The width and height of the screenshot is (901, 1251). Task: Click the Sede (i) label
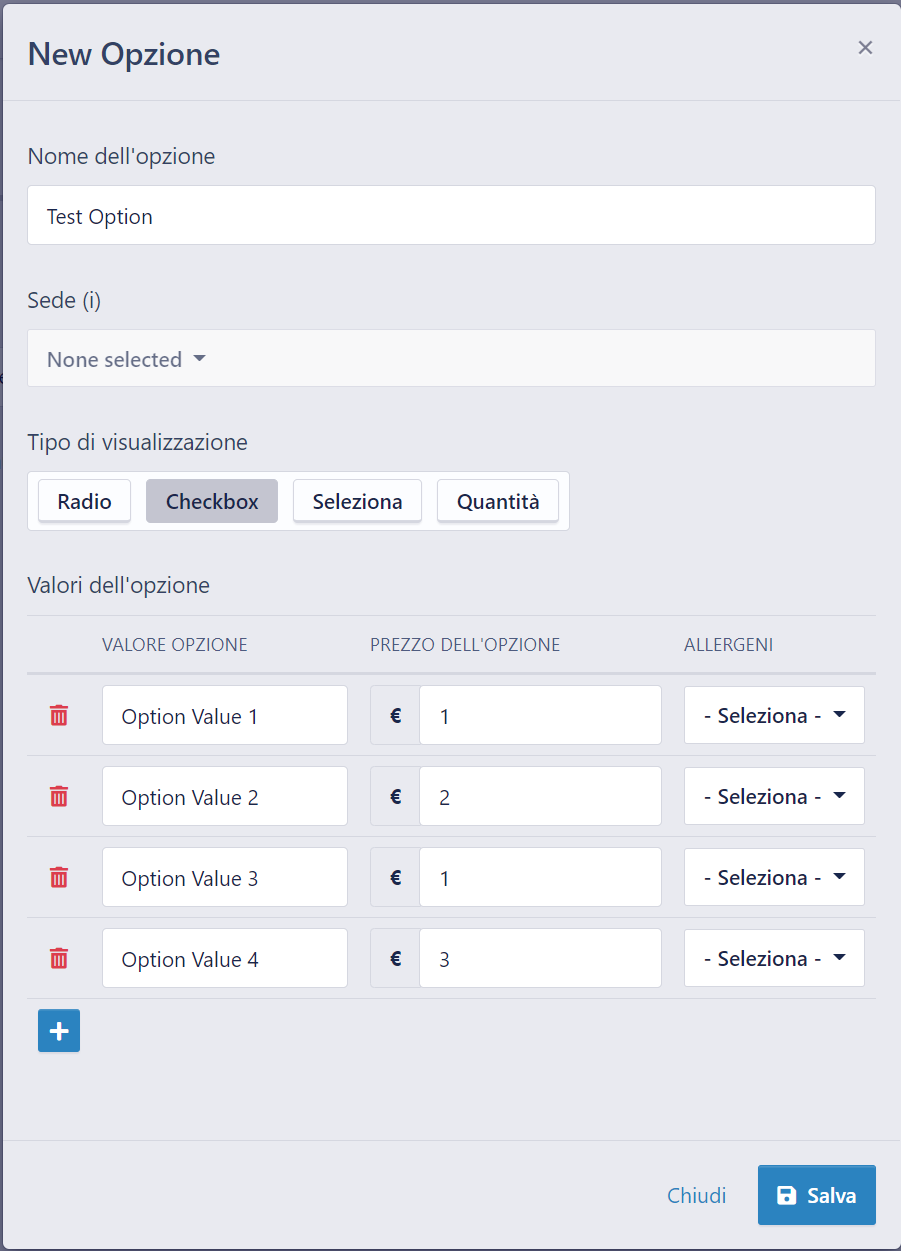64,300
